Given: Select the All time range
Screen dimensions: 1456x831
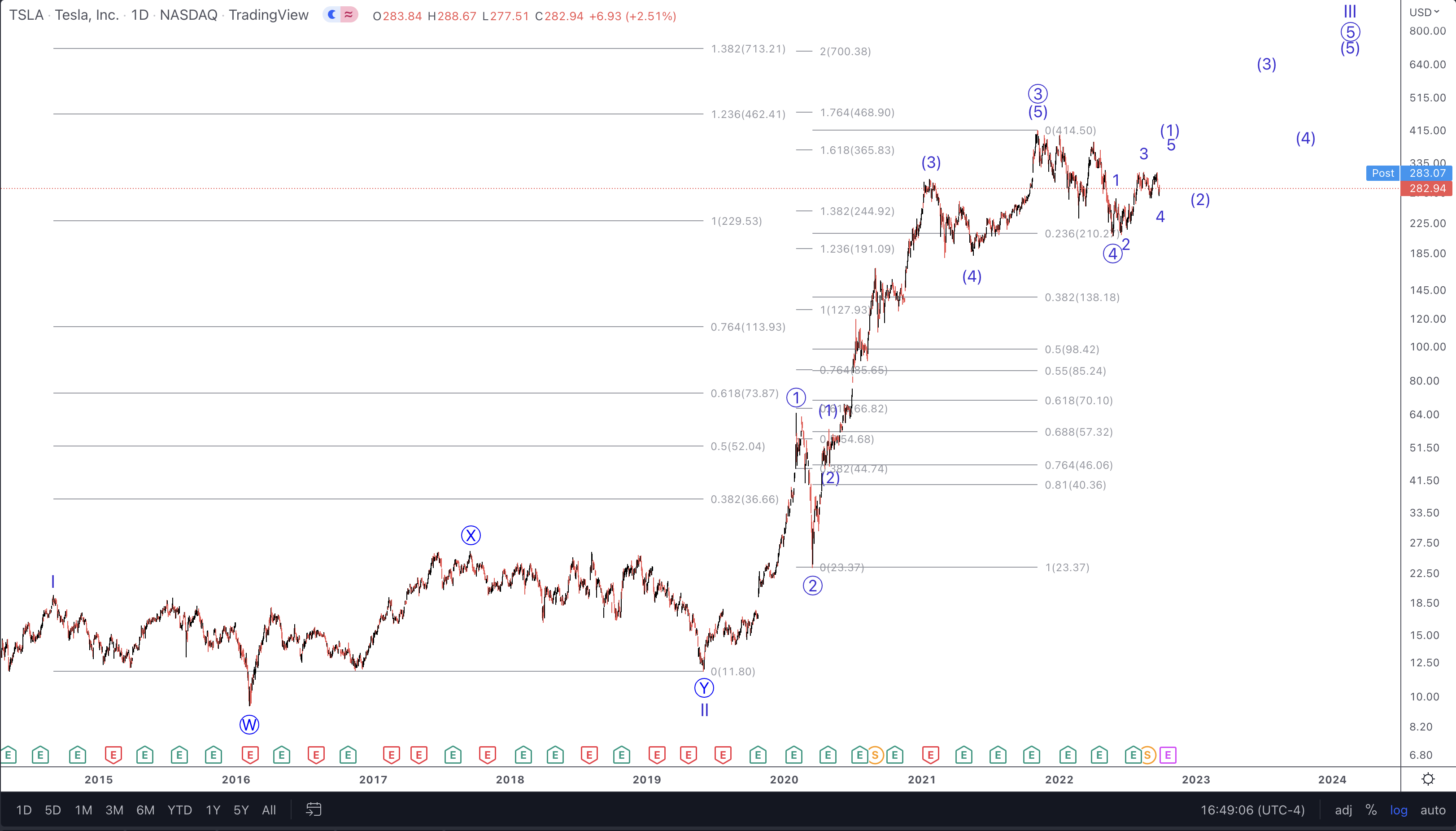Looking at the screenshot, I should coord(269,809).
